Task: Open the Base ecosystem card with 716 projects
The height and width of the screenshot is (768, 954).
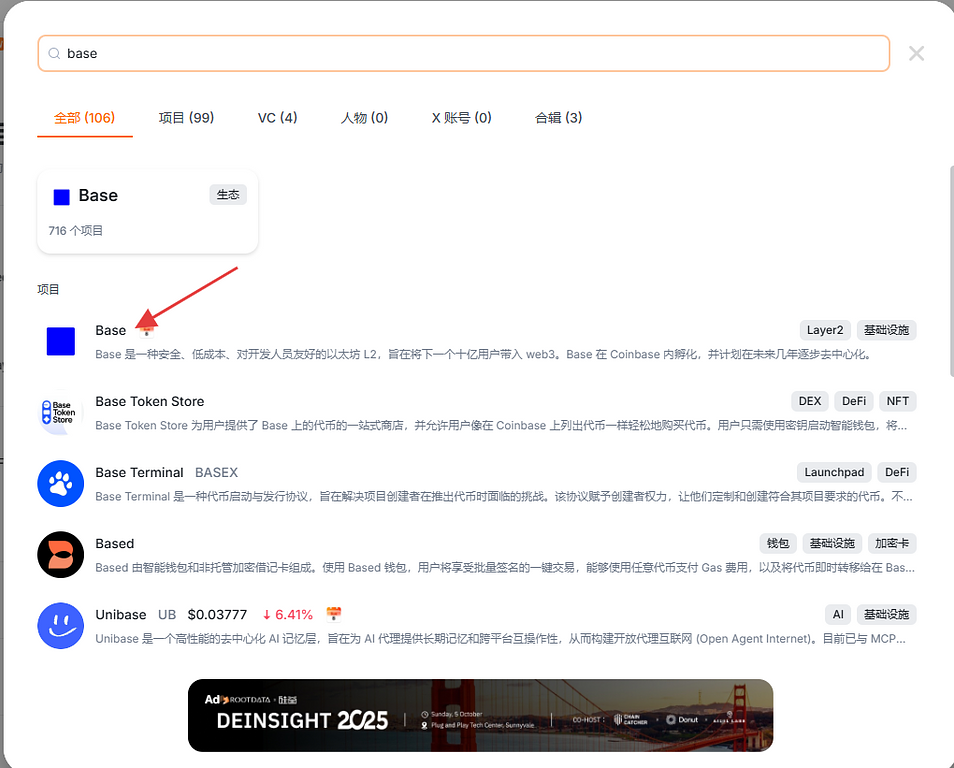Action: [x=148, y=211]
